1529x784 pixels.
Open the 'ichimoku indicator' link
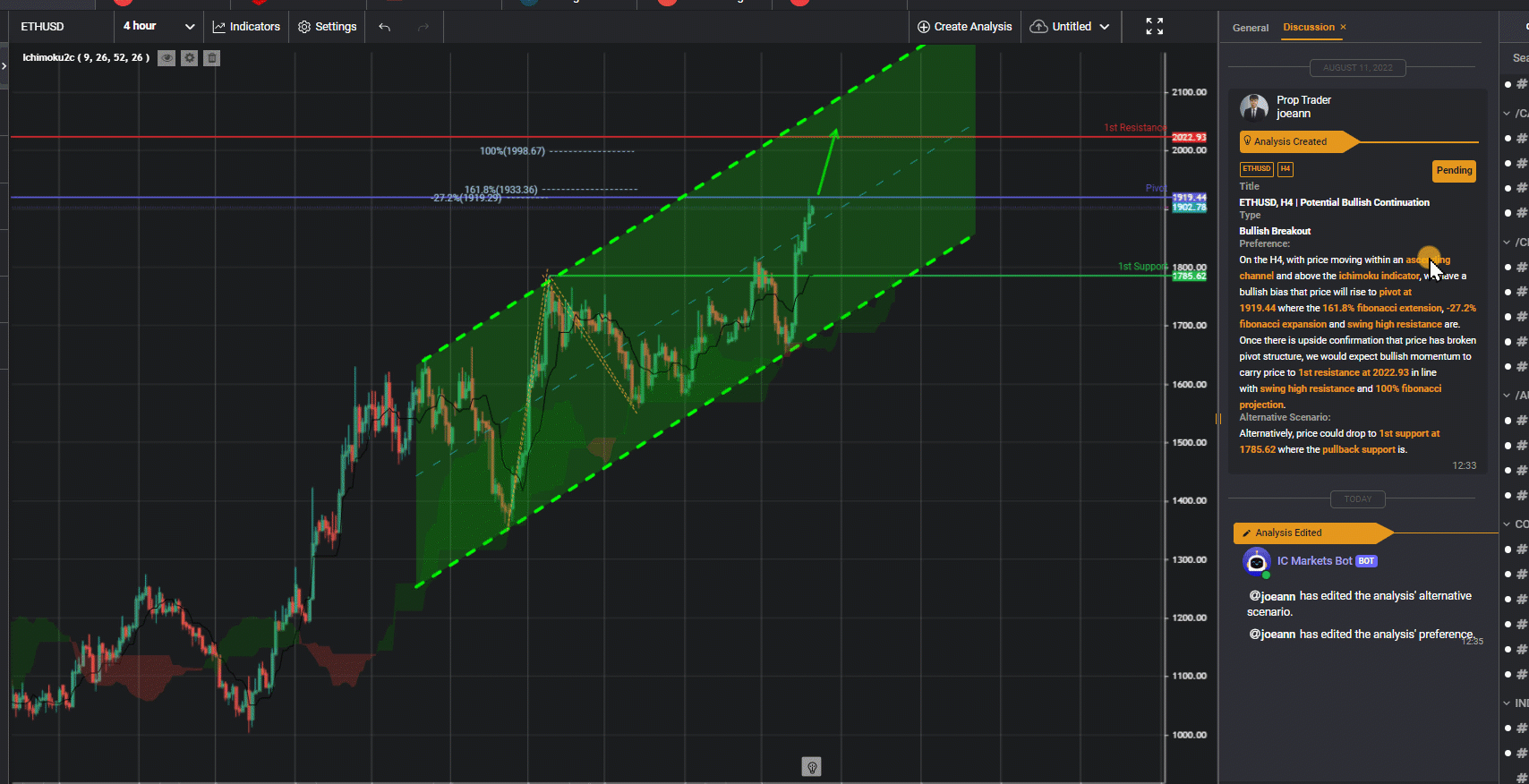[1379, 276]
